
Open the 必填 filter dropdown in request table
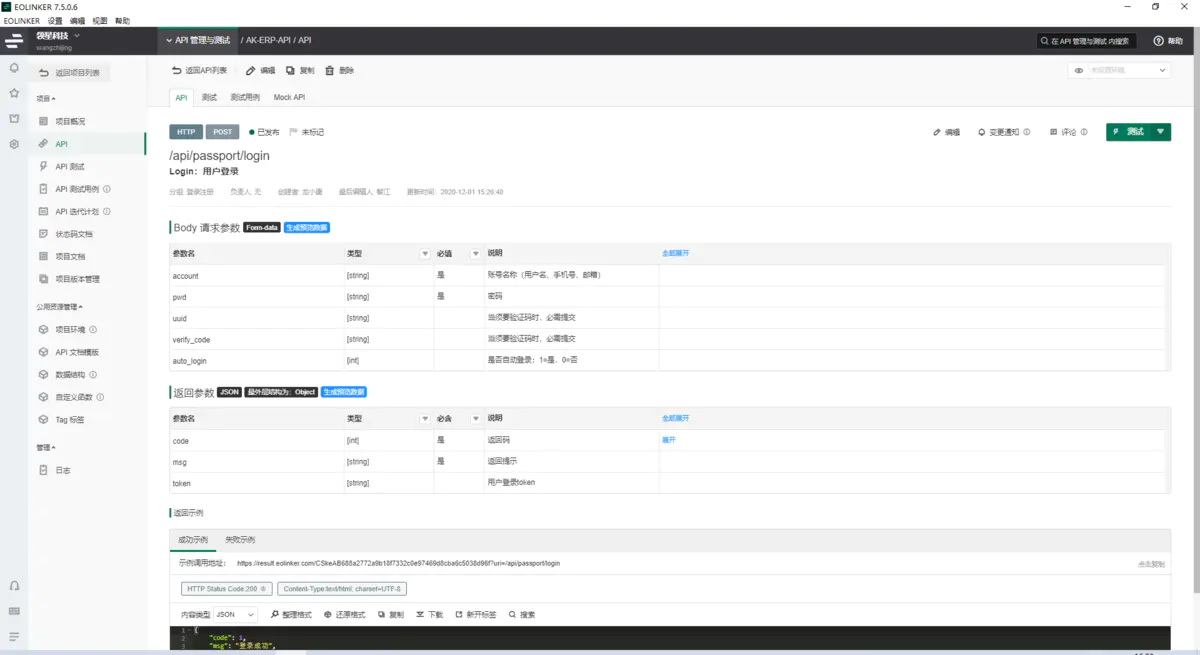click(x=475, y=254)
